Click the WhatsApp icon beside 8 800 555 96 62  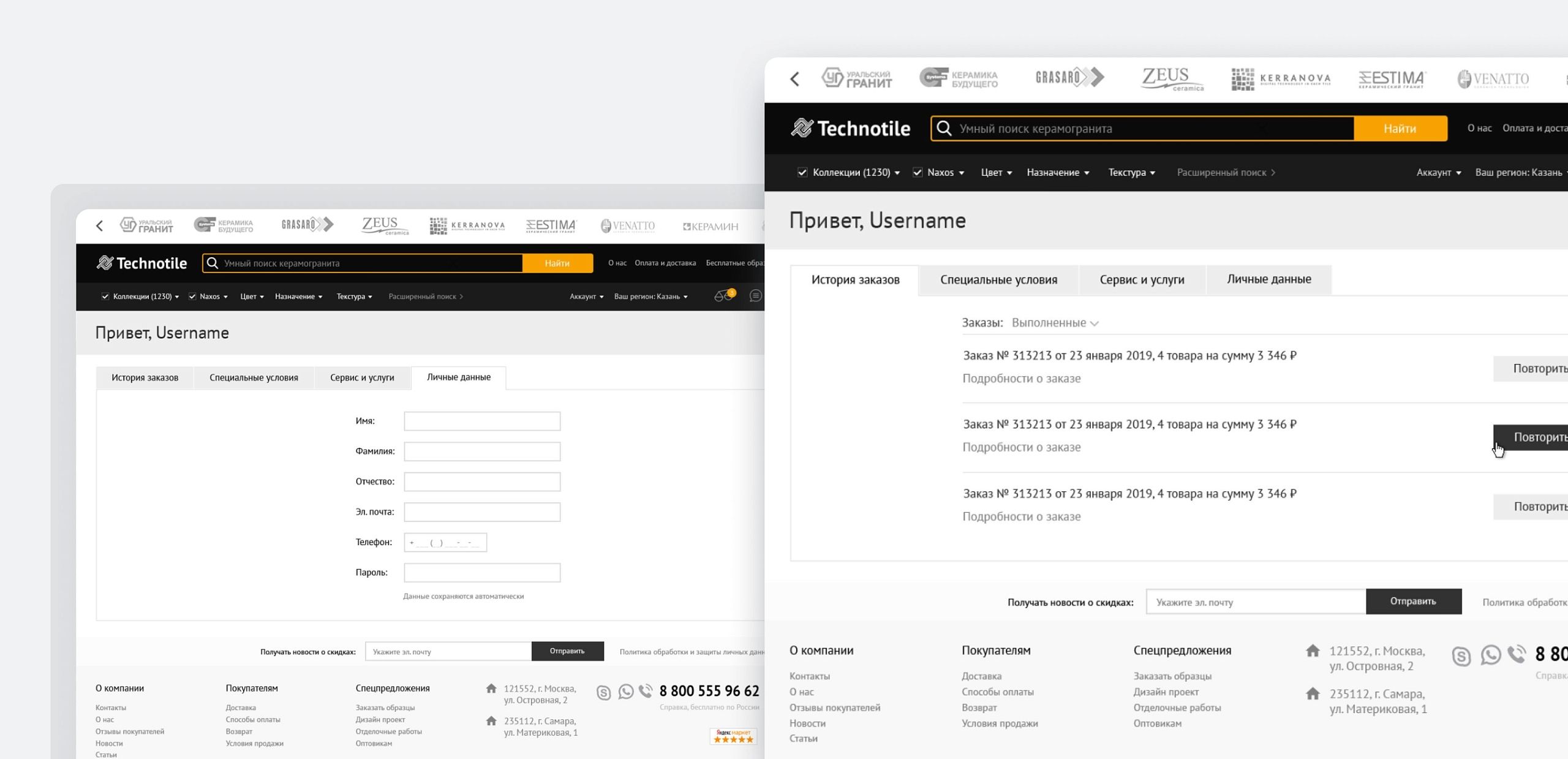click(625, 692)
